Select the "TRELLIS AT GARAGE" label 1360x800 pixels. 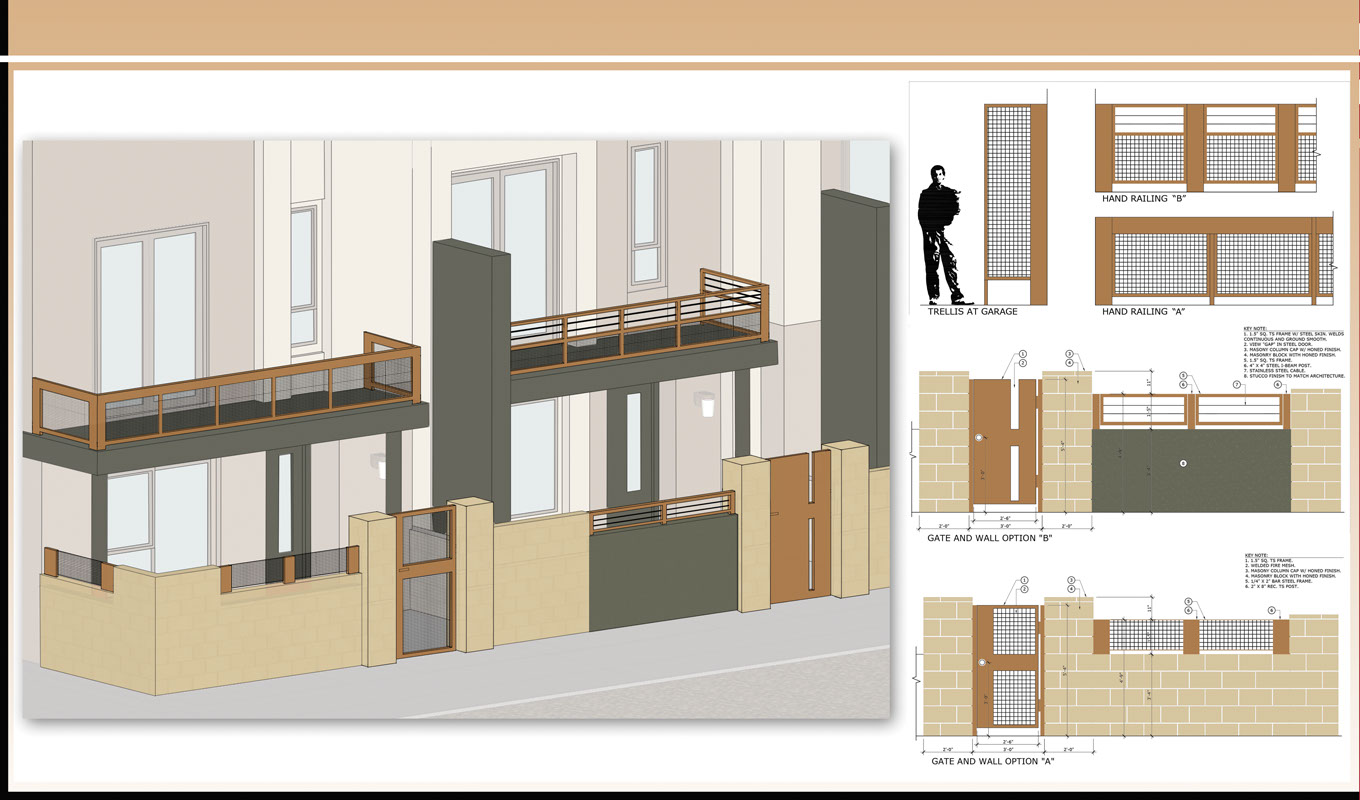coord(972,312)
